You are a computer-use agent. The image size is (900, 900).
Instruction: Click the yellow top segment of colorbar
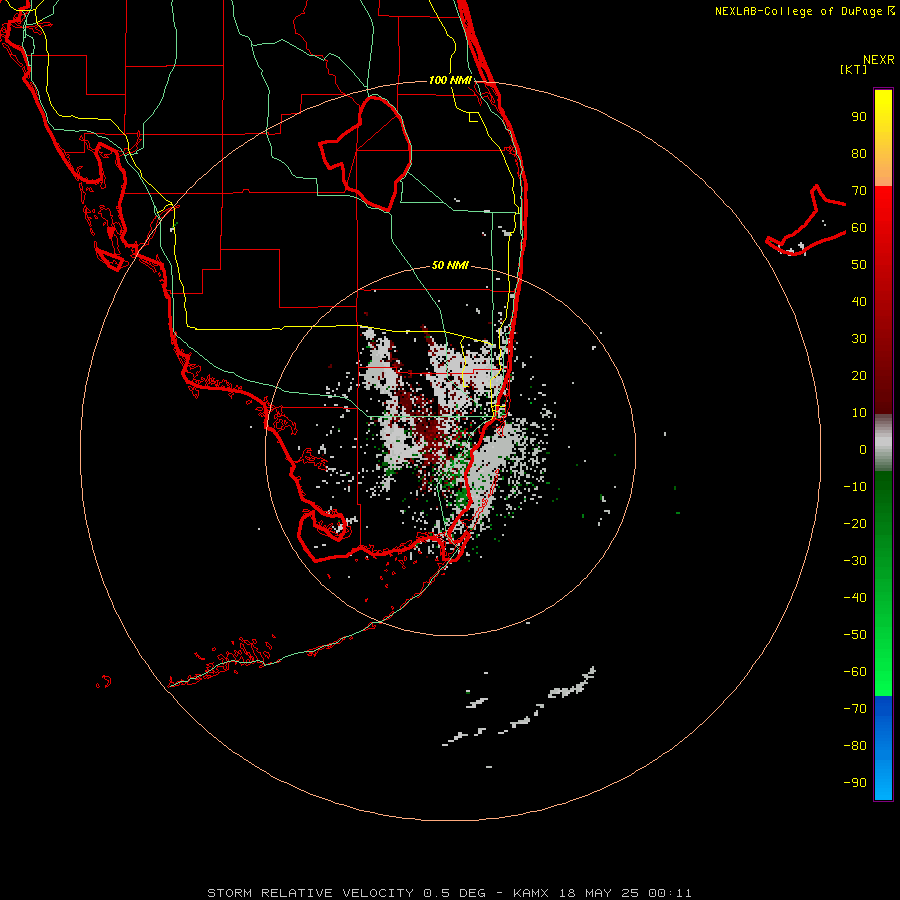[x=883, y=137]
